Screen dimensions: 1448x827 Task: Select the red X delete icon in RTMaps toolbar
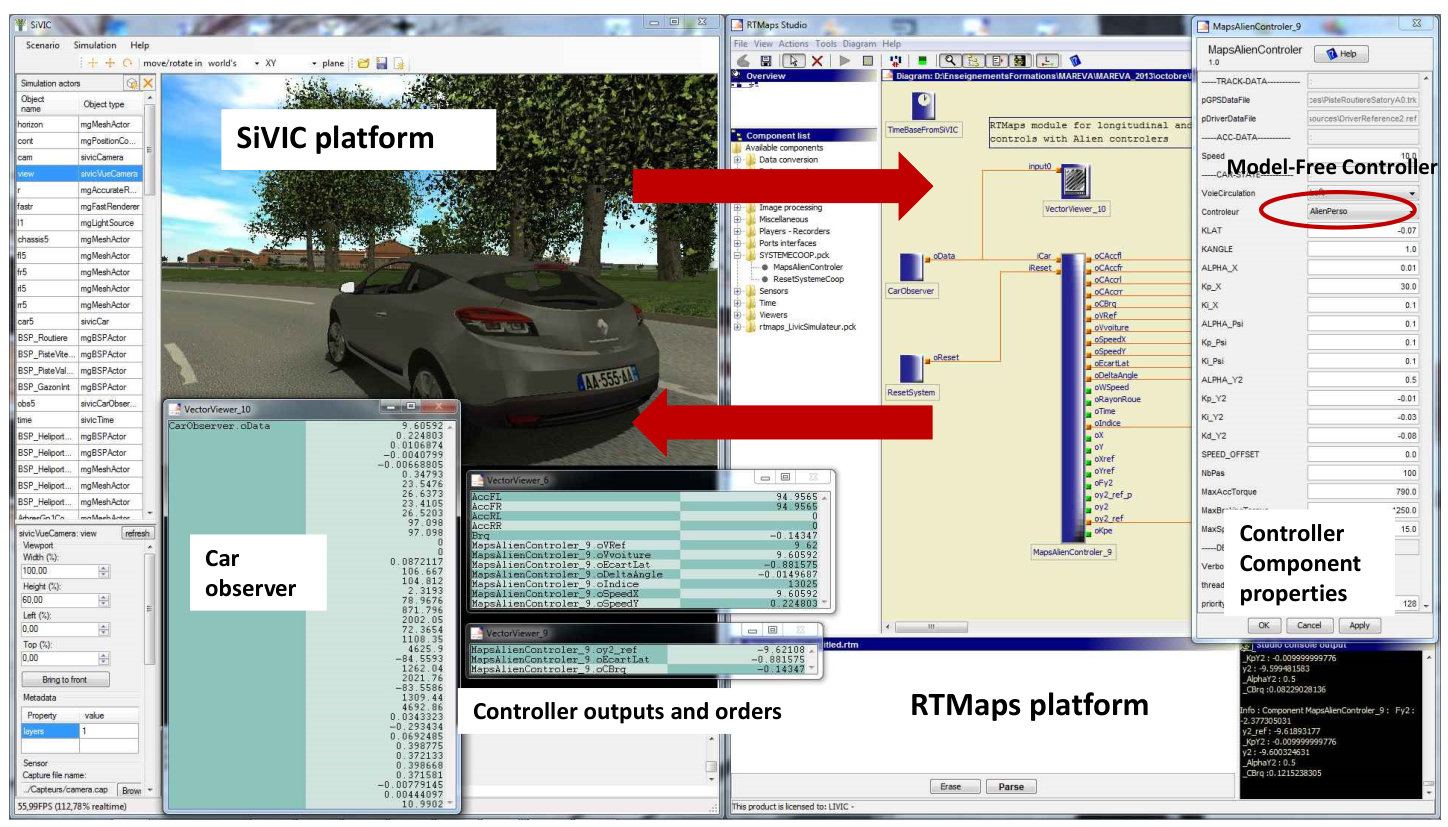coord(817,61)
